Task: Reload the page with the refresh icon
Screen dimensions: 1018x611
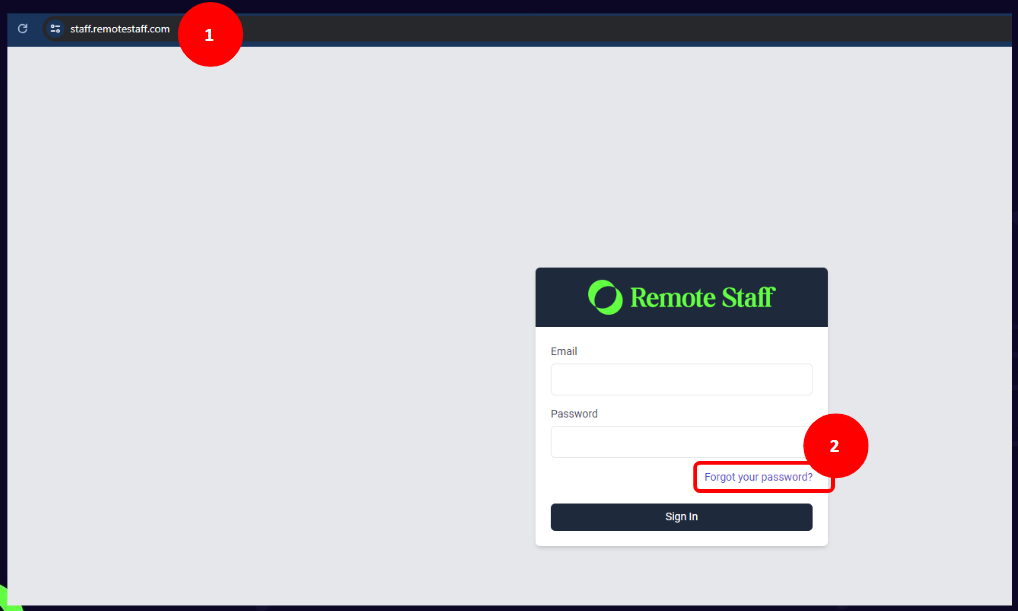Action: 23,29
